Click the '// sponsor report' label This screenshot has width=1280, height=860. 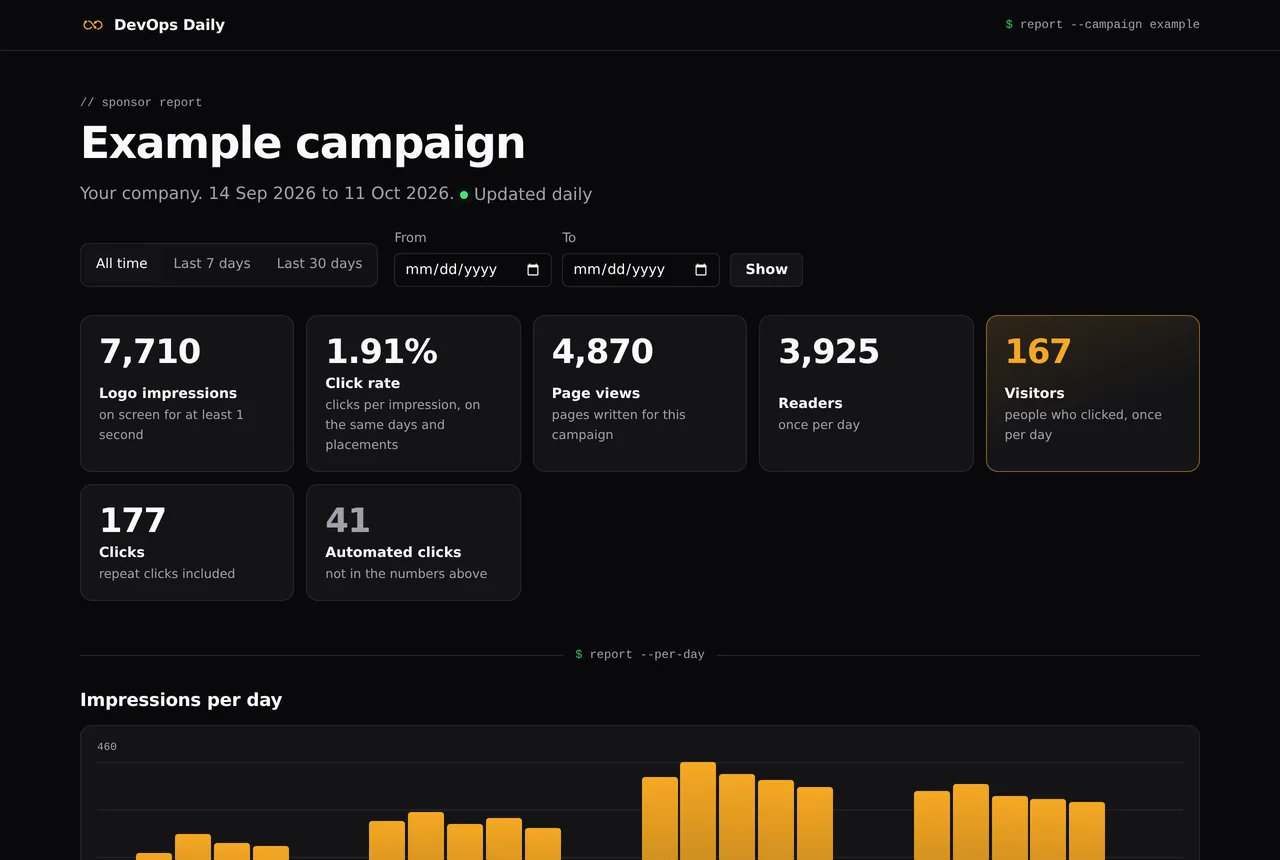coord(141,102)
